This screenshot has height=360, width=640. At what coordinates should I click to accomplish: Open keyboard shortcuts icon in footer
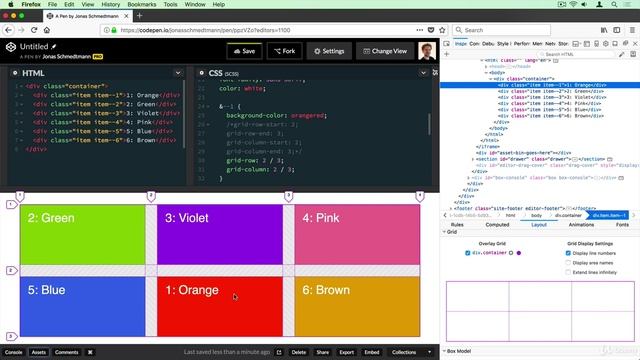90,352
